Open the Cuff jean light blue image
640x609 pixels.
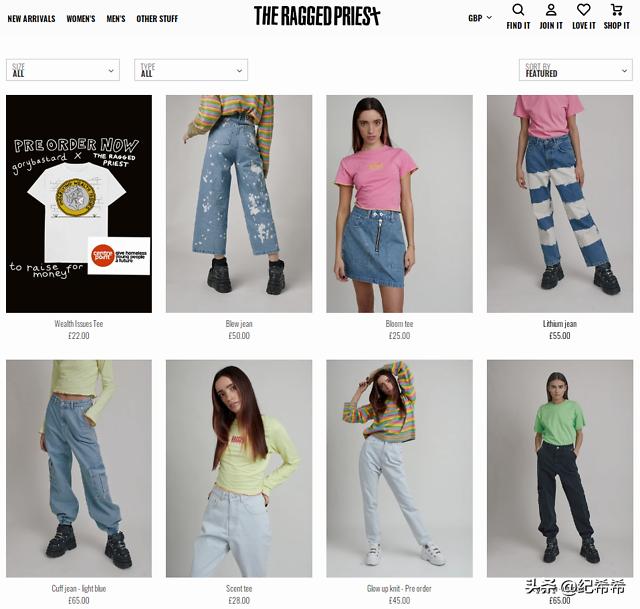tap(79, 469)
